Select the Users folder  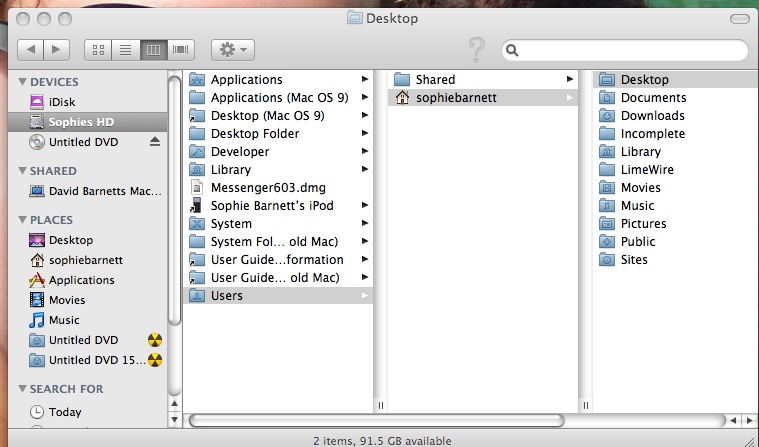278,295
